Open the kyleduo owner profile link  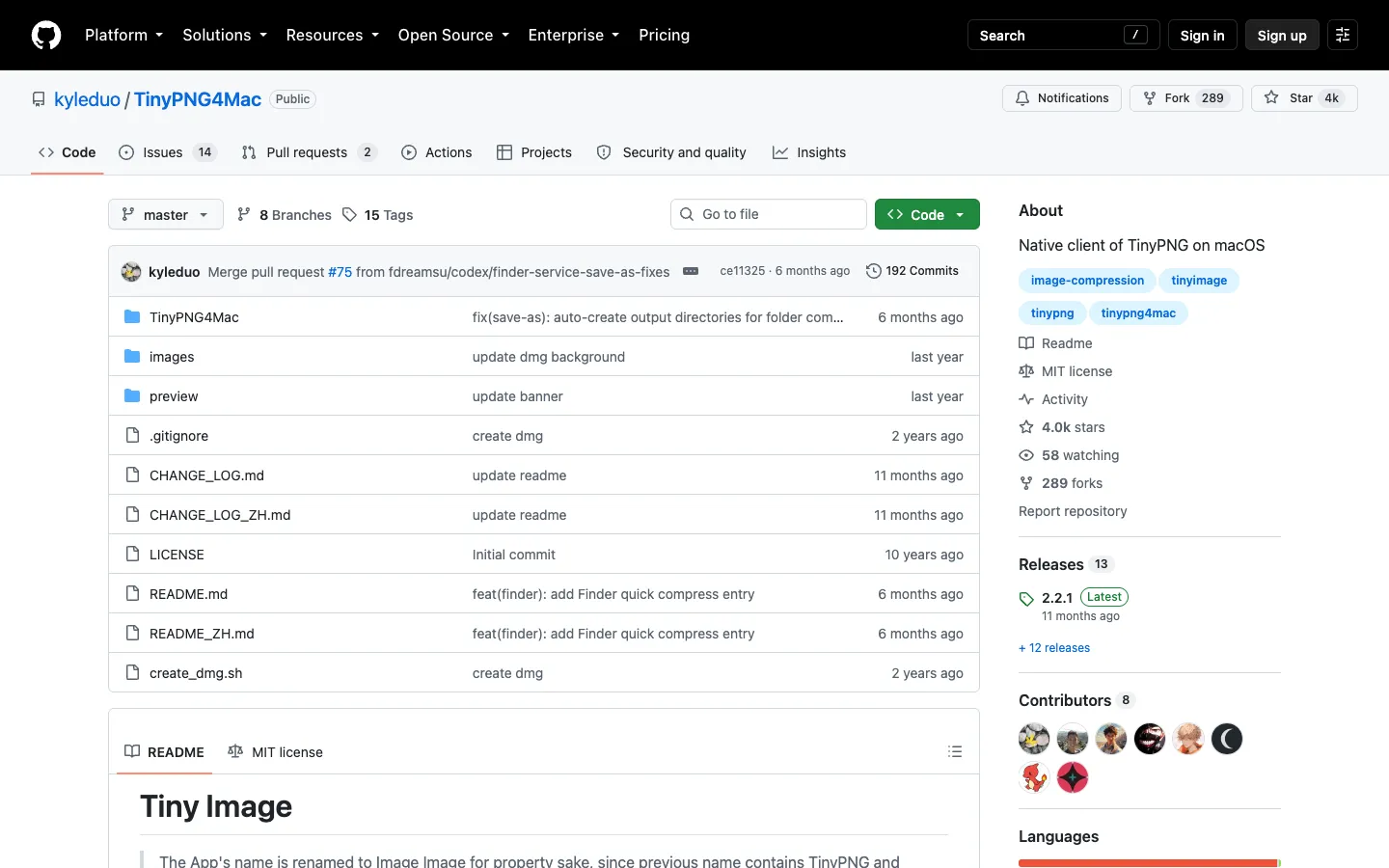click(87, 99)
